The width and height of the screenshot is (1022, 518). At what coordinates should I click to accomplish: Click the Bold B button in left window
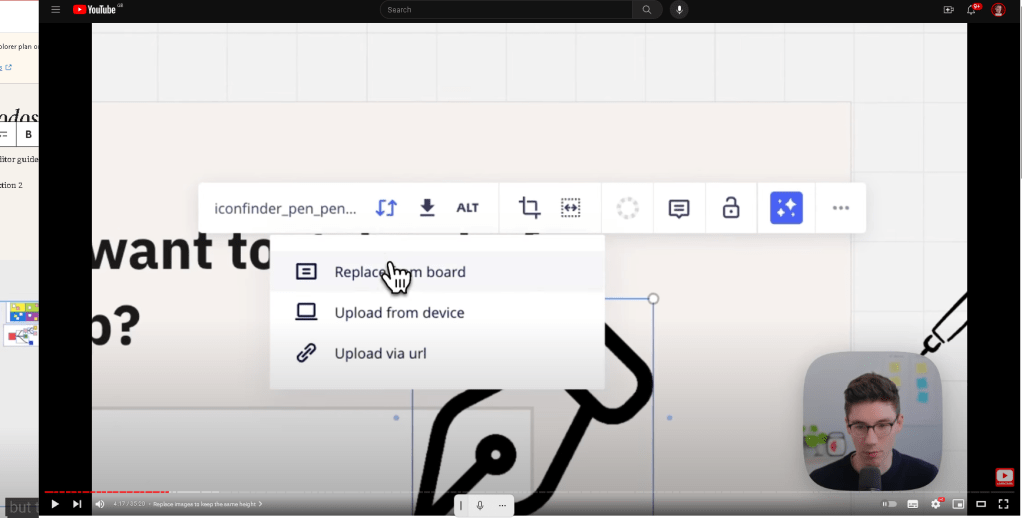(x=28, y=134)
